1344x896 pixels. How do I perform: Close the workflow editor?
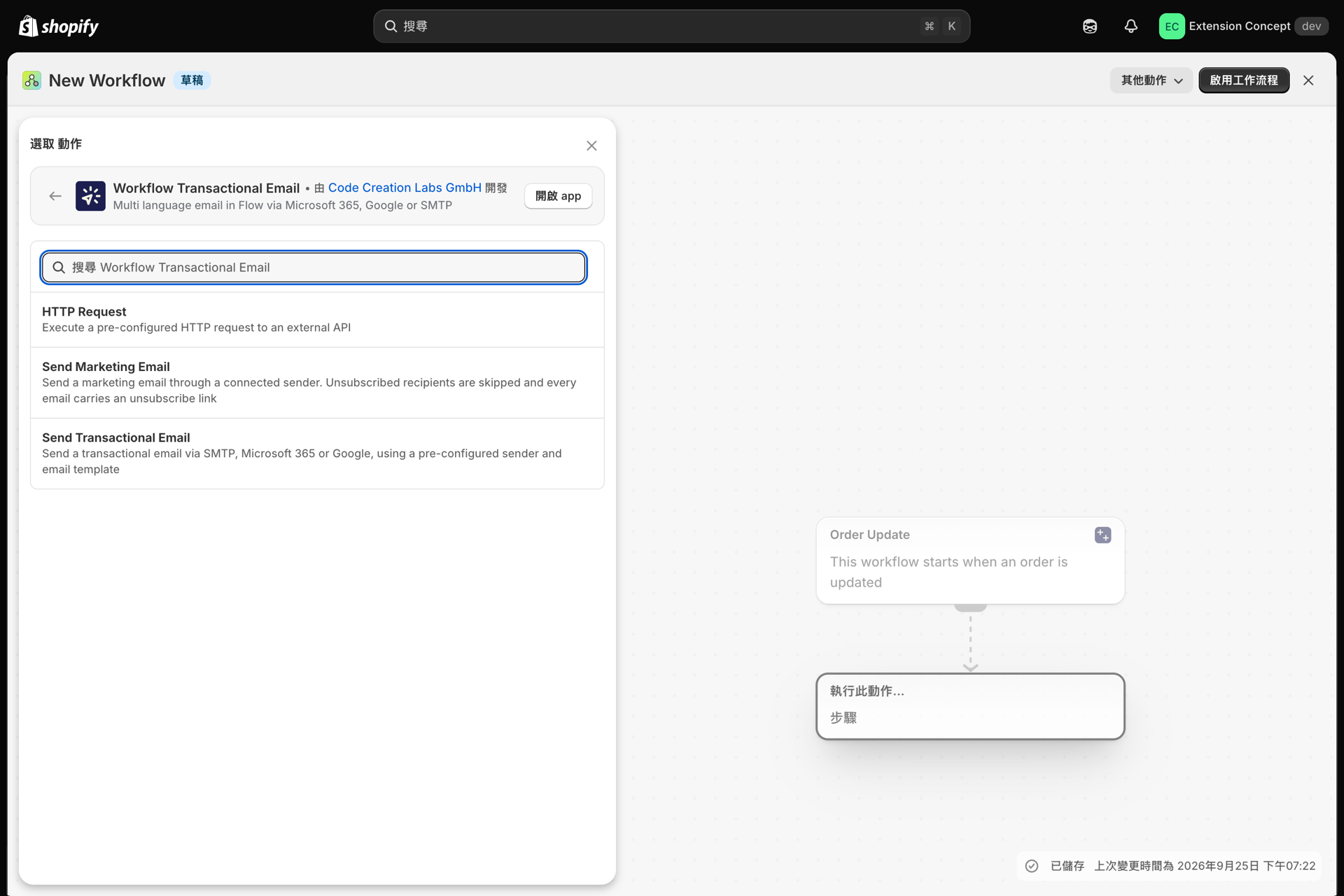[x=1308, y=80]
